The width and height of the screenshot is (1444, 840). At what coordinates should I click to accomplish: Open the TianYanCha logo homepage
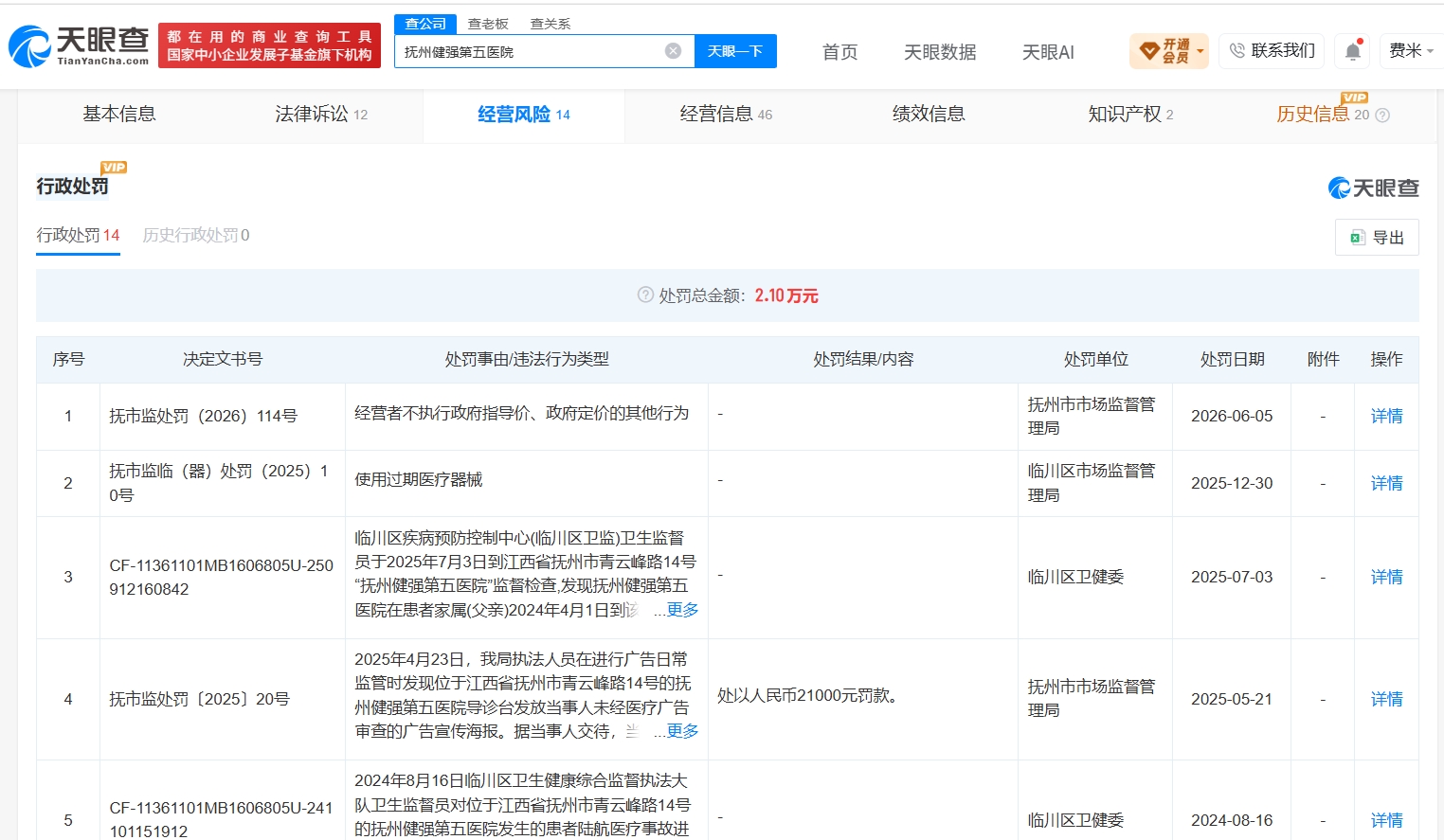79,45
